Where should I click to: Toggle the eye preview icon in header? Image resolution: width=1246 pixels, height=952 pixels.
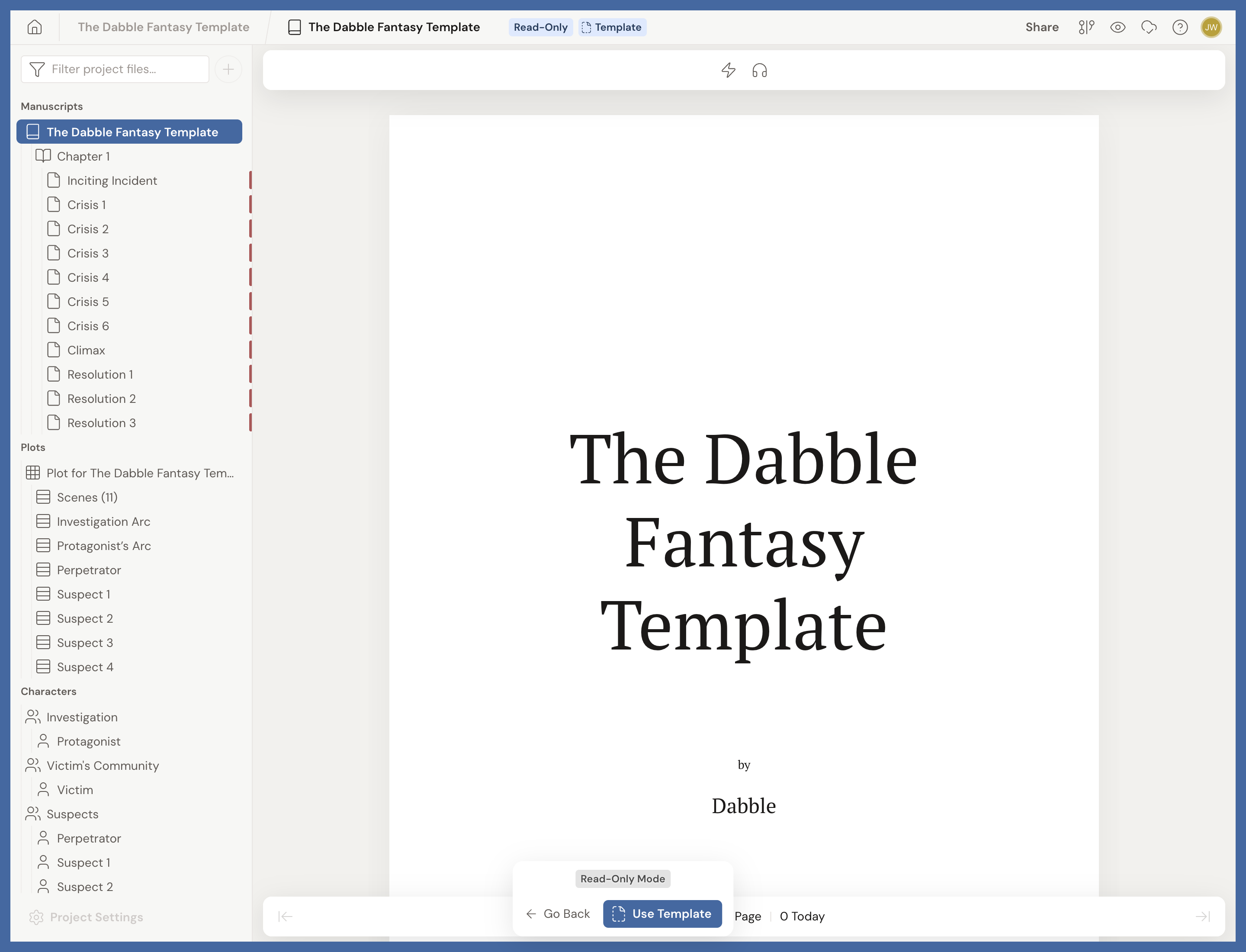1118,27
